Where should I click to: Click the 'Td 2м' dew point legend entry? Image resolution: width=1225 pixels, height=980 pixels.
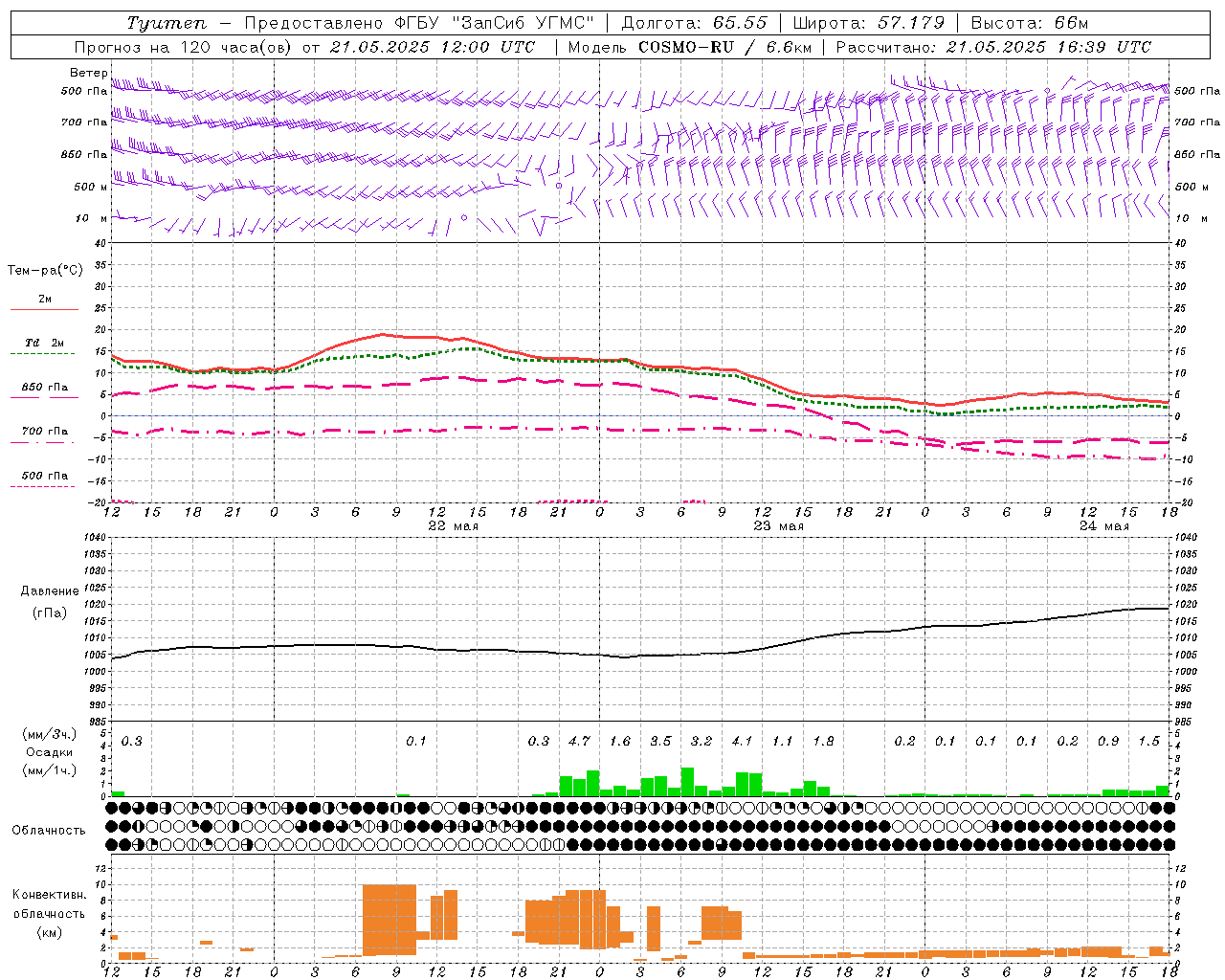44,343
